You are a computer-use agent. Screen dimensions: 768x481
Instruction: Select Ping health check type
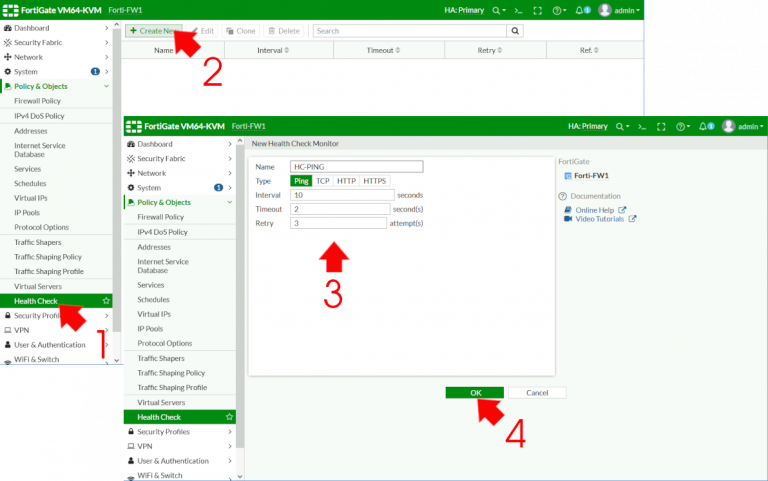pyautogui.click(x=301, y=181)
